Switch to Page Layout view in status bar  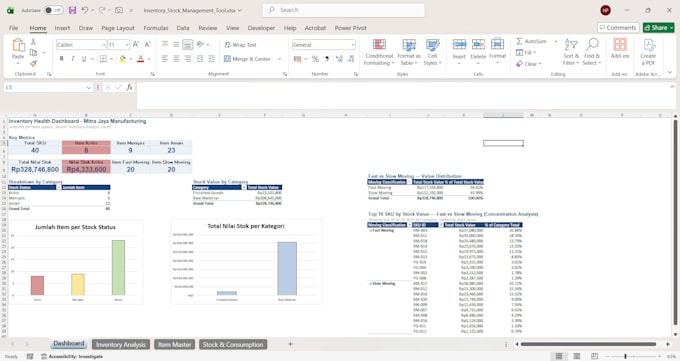[576, 356]
